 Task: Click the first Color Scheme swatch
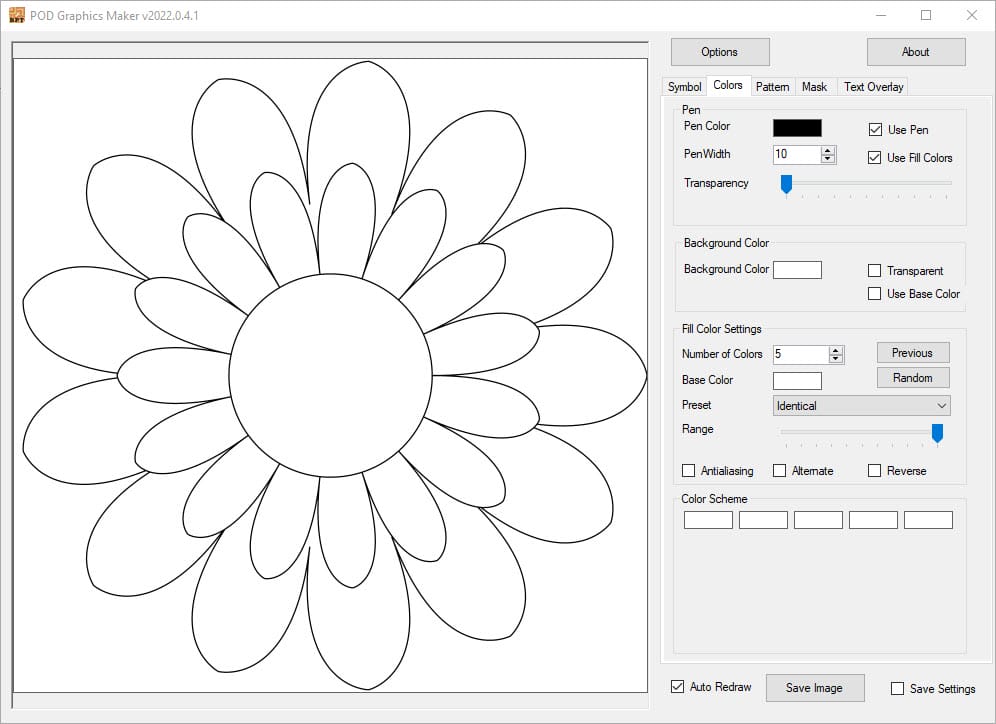(708, 520)
